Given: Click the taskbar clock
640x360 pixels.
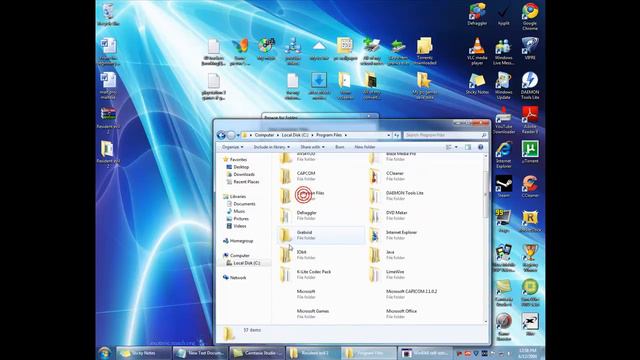Looking at the screenshot, I should [x=528, y=353].
